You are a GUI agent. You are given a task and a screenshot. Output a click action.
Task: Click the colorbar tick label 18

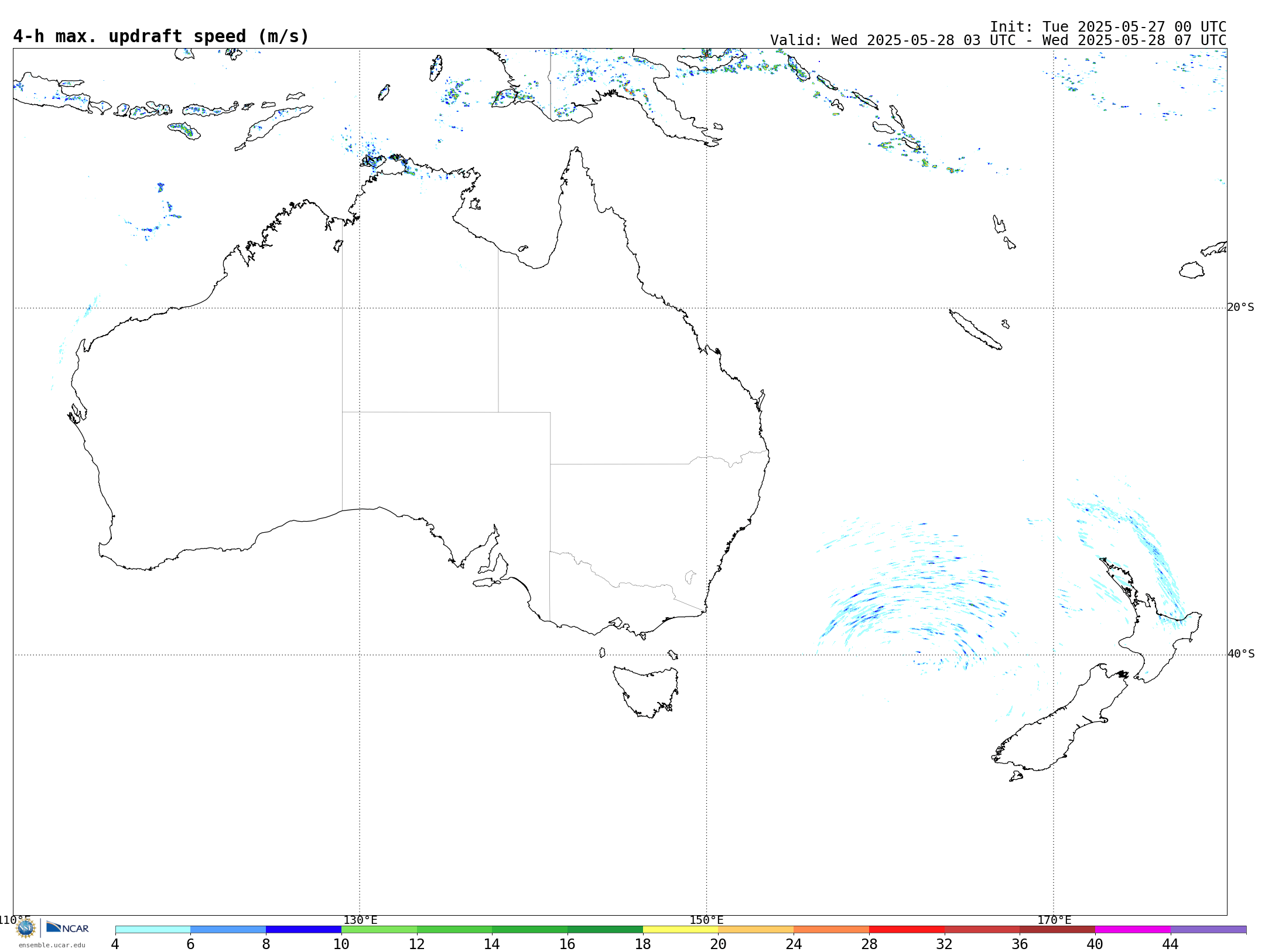coord(643,944)
